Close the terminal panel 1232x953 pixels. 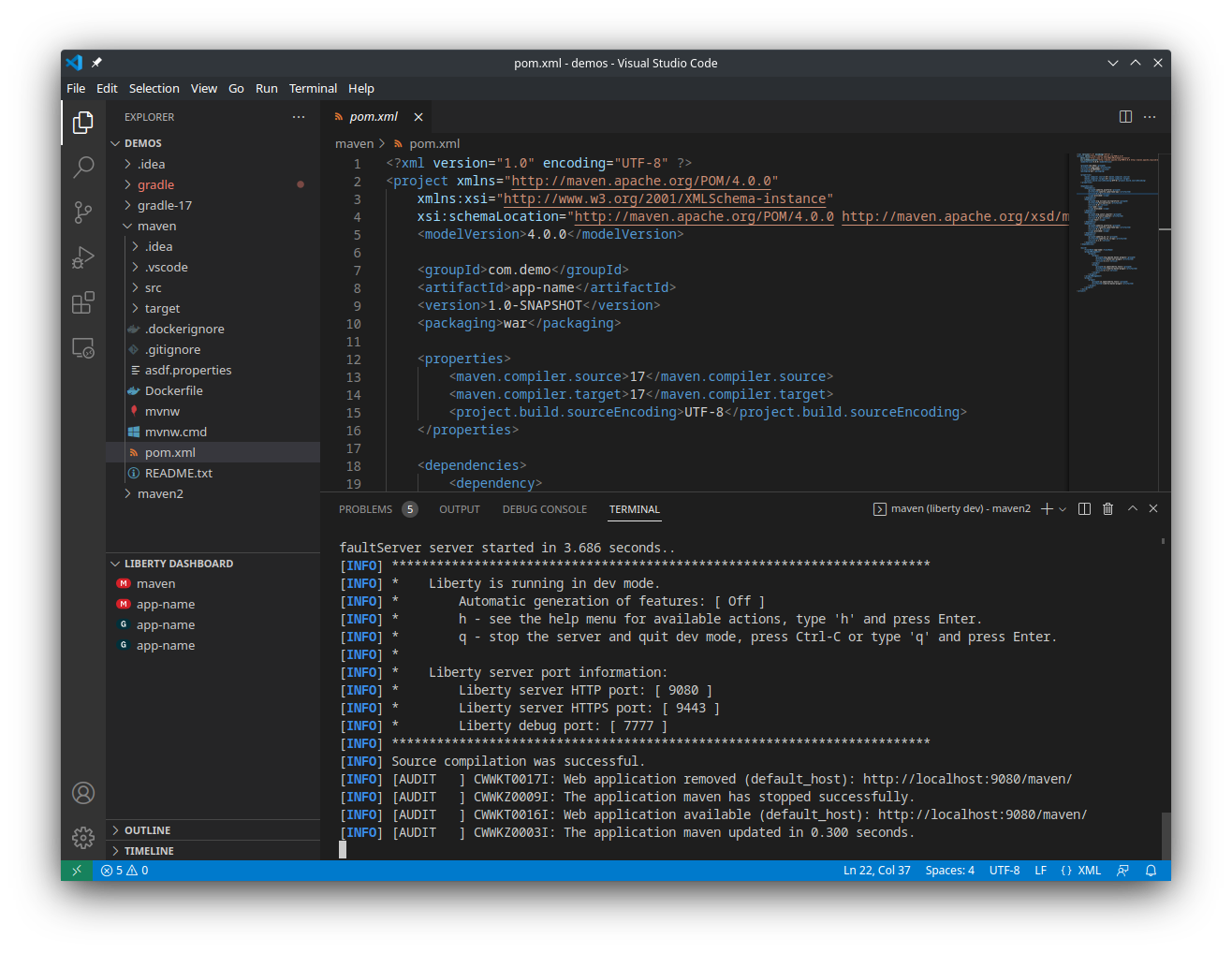pyautogui.click(x=1153, y=508)
